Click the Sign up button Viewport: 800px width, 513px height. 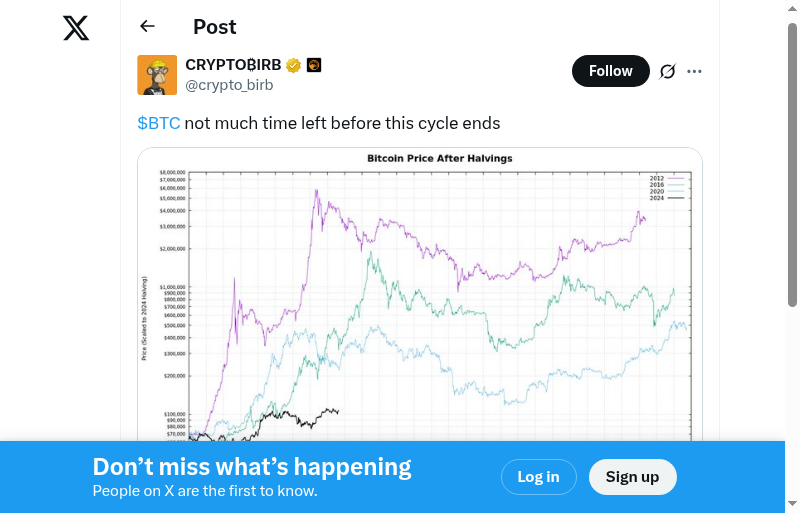(632, 477)
